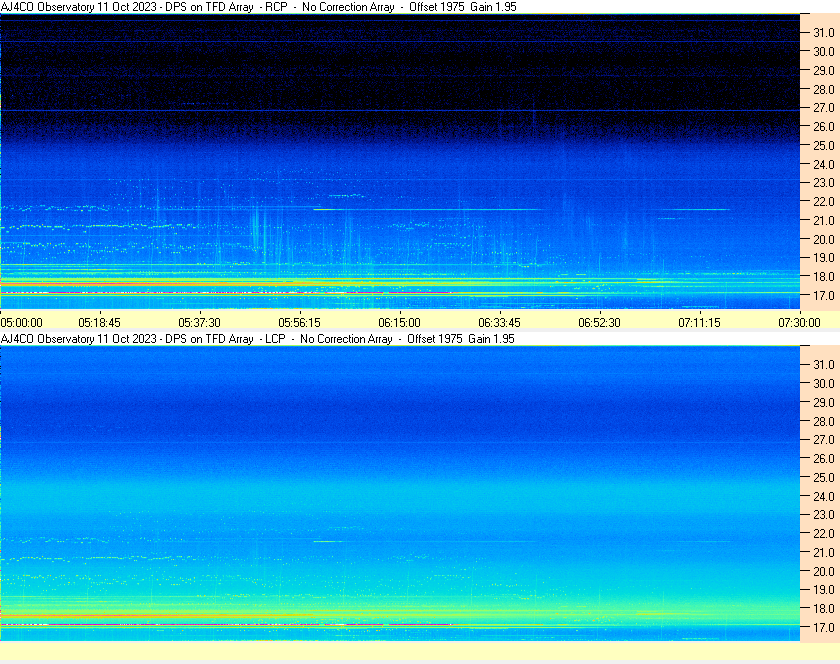840x664 pixels.
Task: Click the 19.0 frequency label on LCP panel
Action: 824,590
